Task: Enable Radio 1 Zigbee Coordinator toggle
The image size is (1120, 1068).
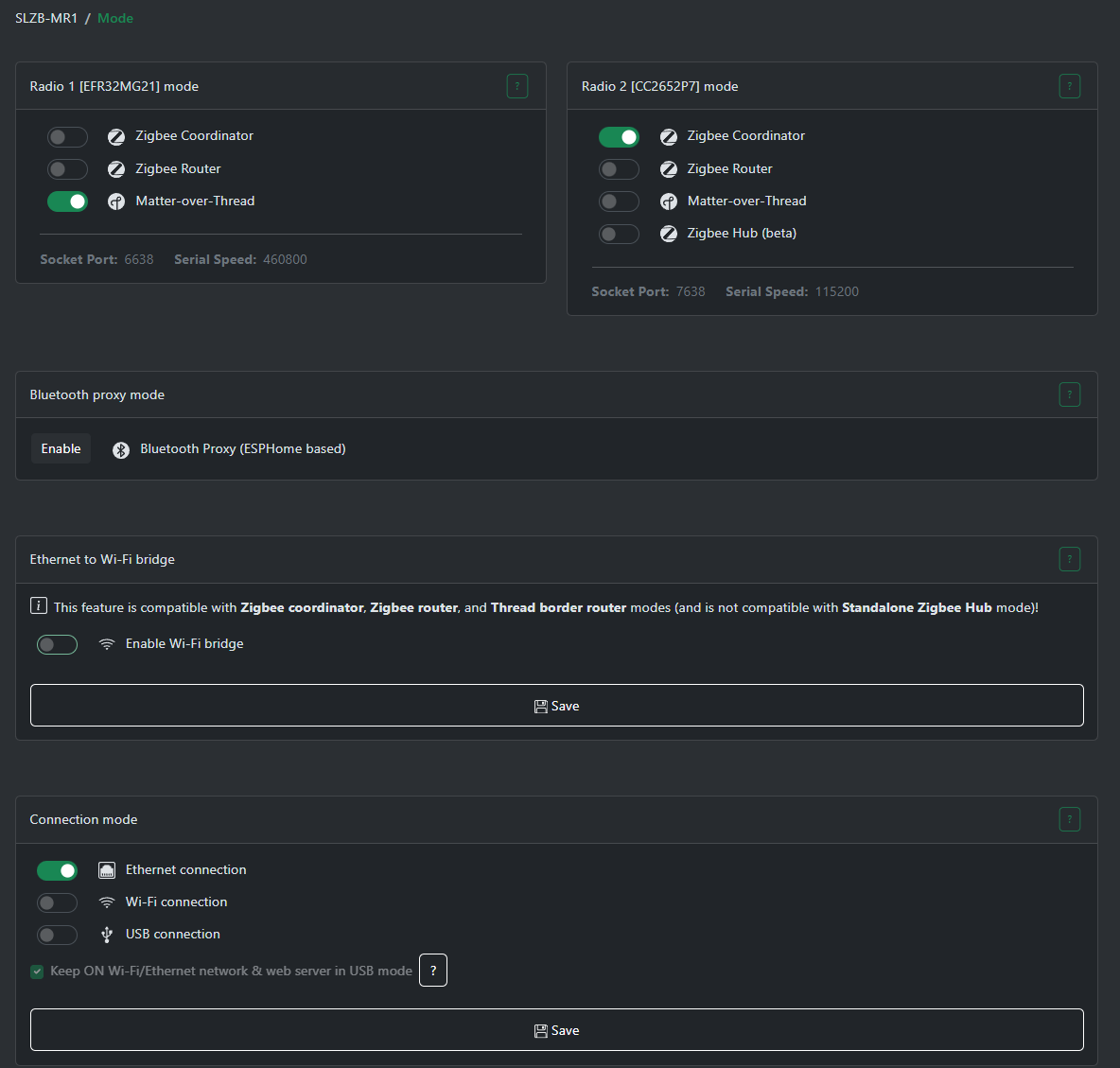Action: point(67,137)
